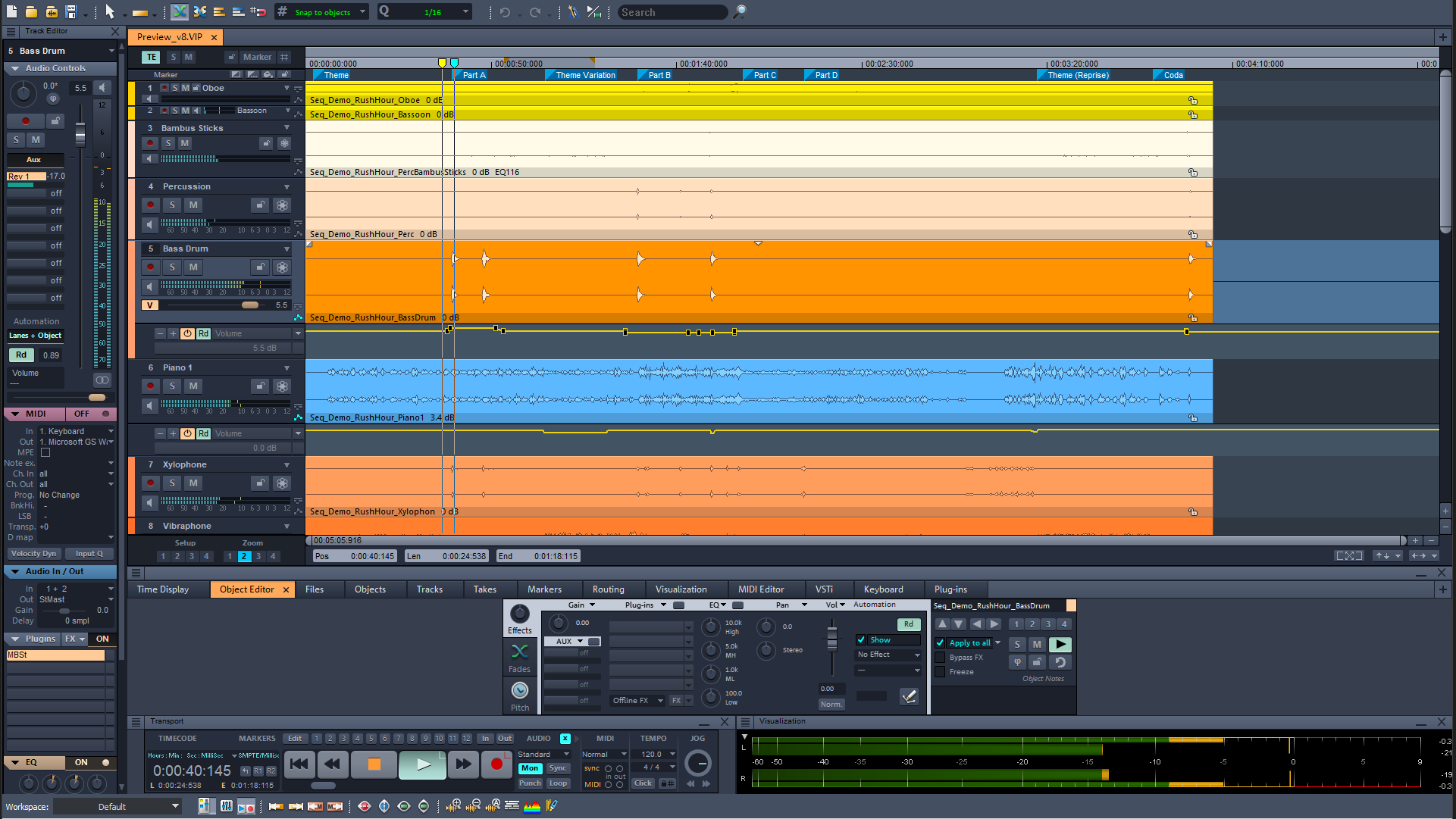Lock the Piano 1 track
This screenshot has width=1456, height=819.
click(260, 386)
